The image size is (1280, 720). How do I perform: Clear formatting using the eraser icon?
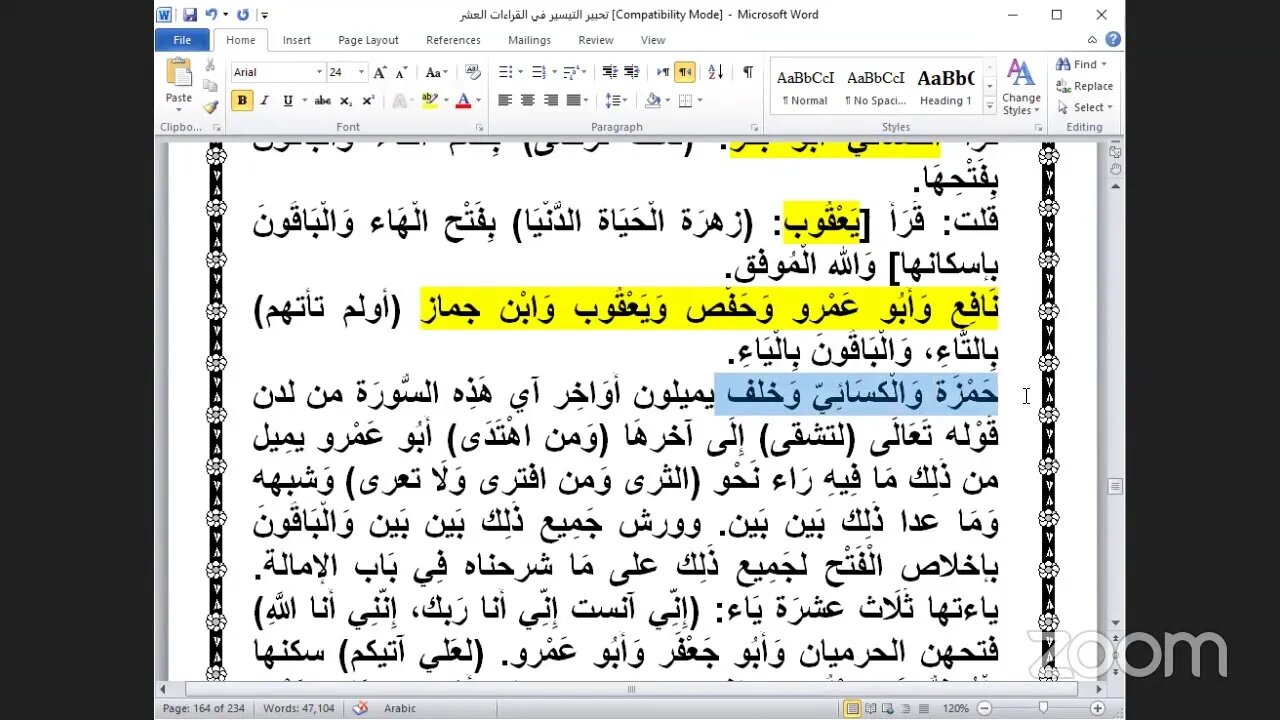coord(473,72)
